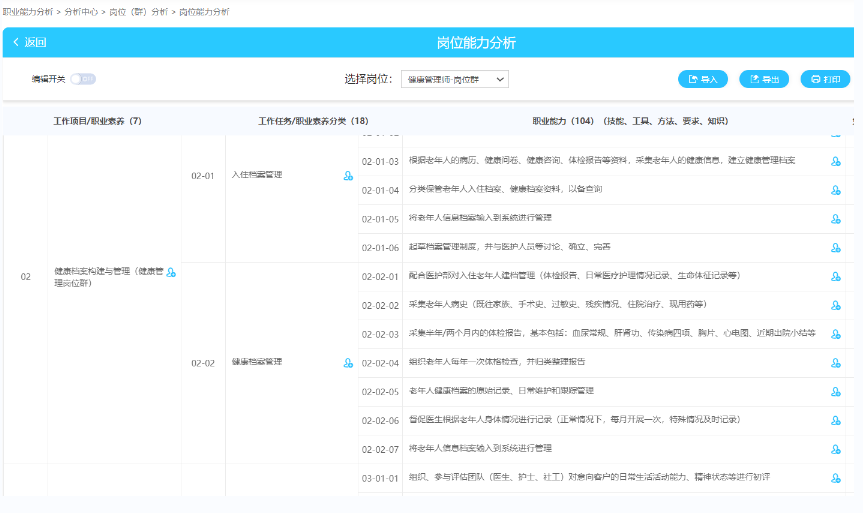Viewport: 863px width, 513px height.
Task: Open 岗位(群)分析 breadcrumb link
Action: (138, 12)
